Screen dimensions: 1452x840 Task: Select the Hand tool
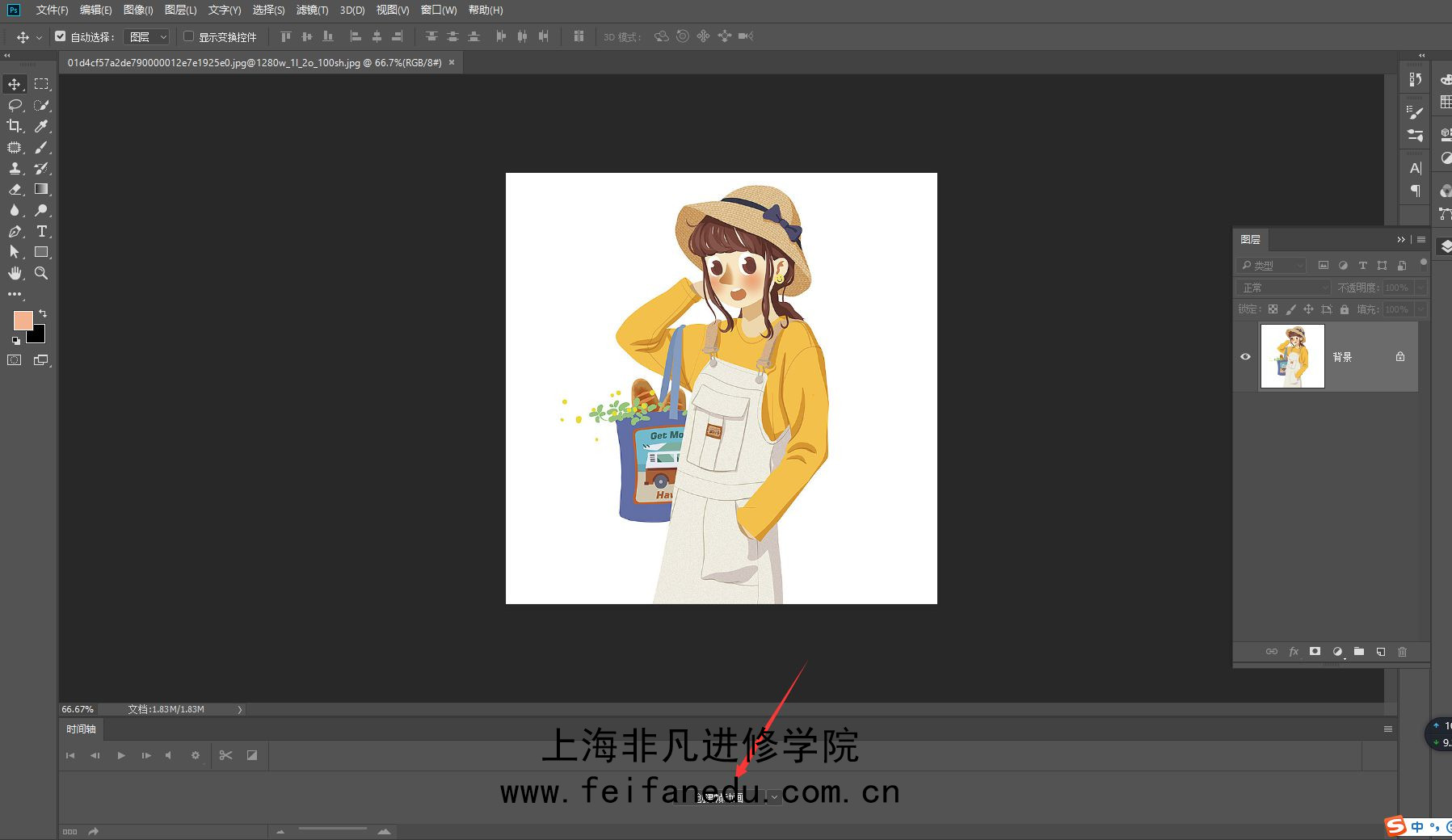click(15, 273)
